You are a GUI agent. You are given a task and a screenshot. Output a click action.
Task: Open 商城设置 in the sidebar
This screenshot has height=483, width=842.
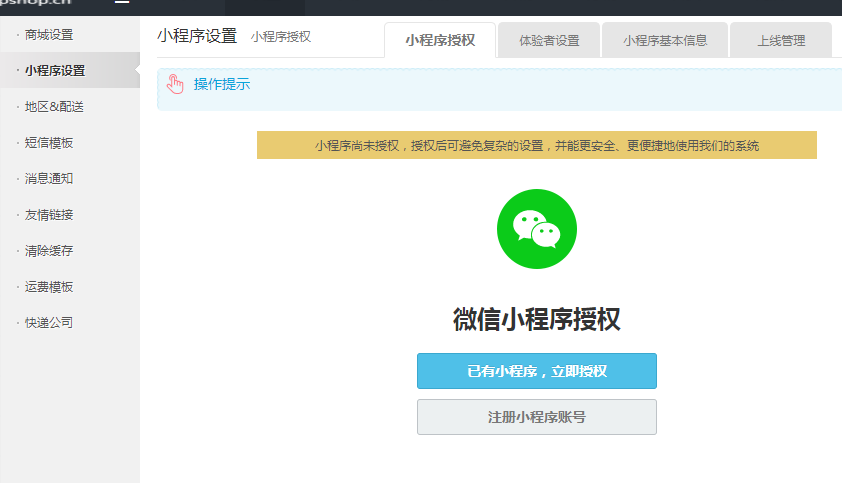point(49,35)
